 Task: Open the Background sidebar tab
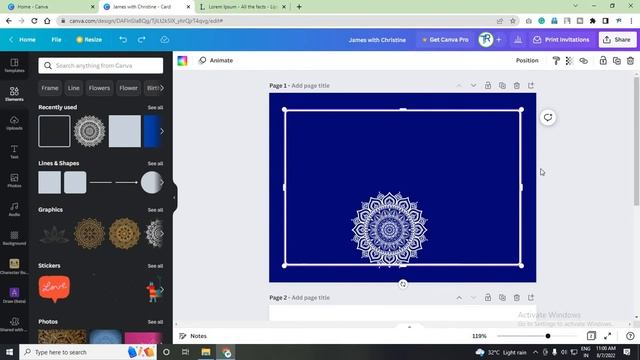click(14, 238)
